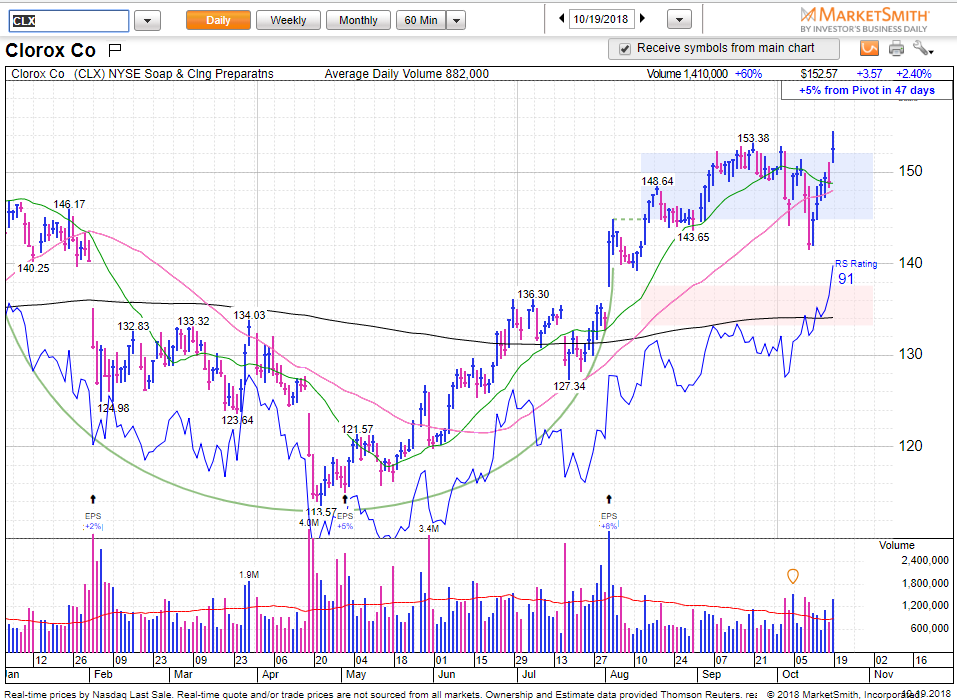Click the orange marker above October volume bars
Image resolution: width=957 pixels, height=700 pixels.
coord(793,576)
